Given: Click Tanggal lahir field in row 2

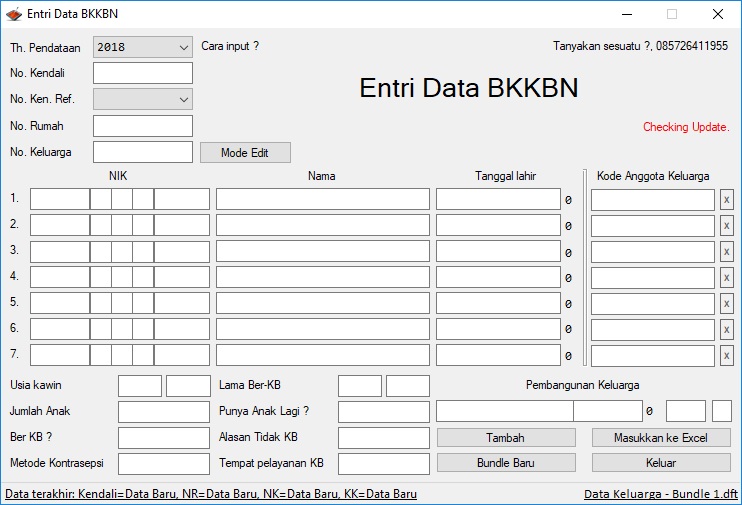Looking at the screenshot, I should [x=498, y=225].
